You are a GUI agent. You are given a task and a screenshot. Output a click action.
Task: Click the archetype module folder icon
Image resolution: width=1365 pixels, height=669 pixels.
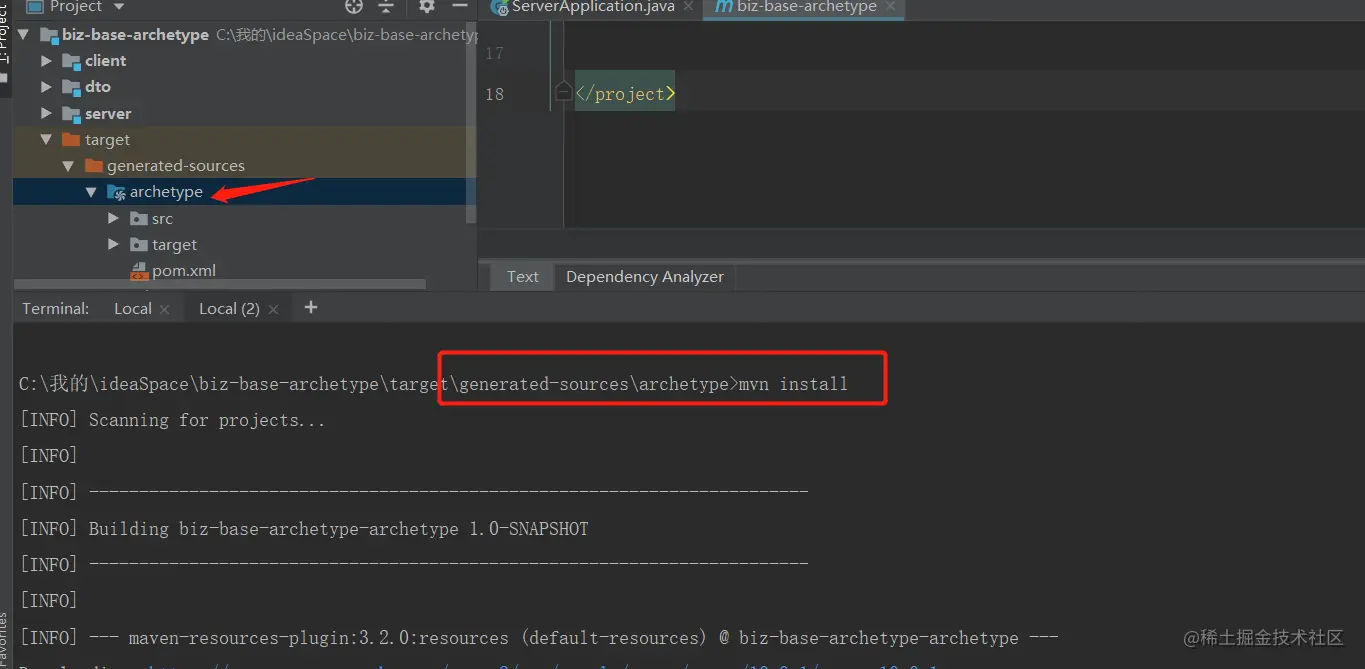point(116,192)
